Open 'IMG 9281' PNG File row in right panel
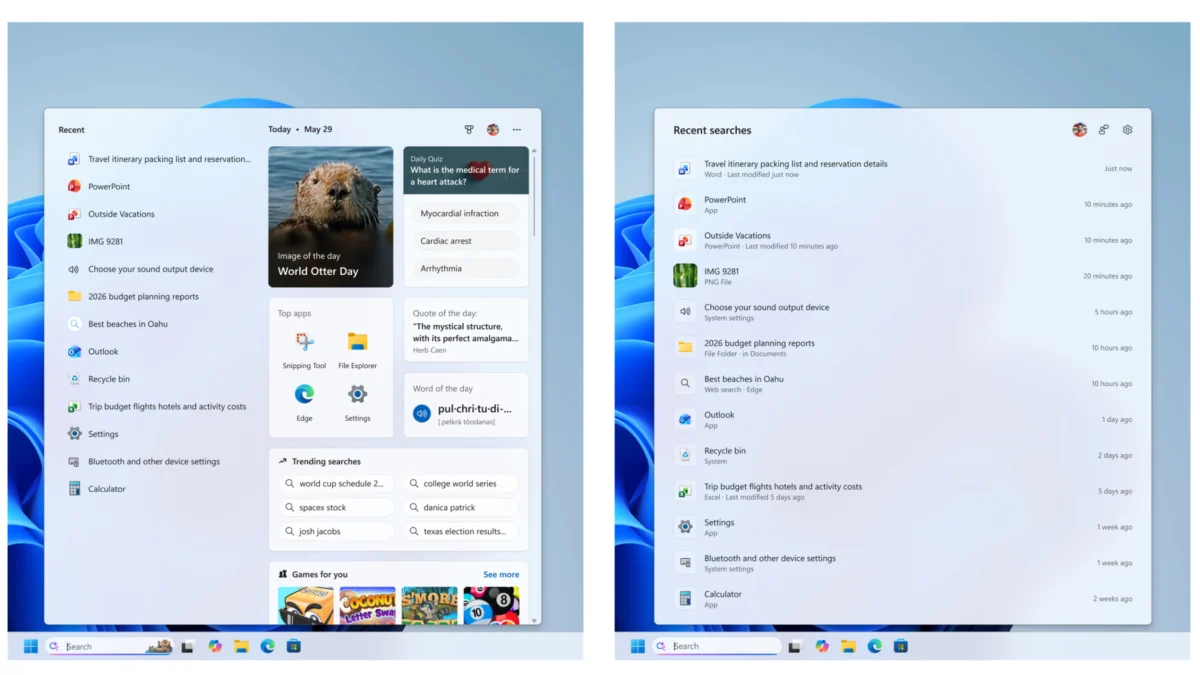The height and width of the screenshot is (675, 1200). click(903, 276)
